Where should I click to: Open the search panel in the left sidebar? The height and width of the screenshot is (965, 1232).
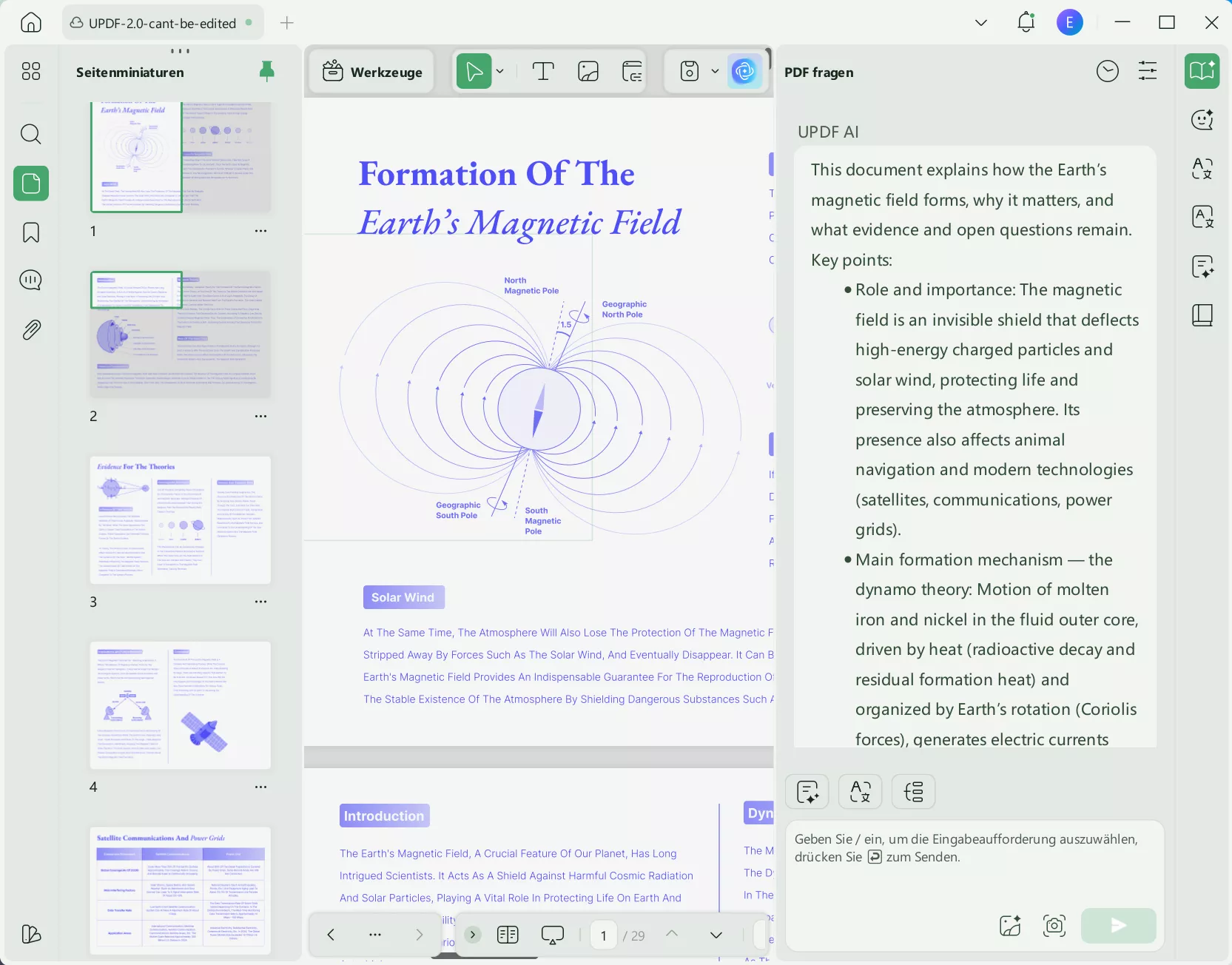(30, 135)
